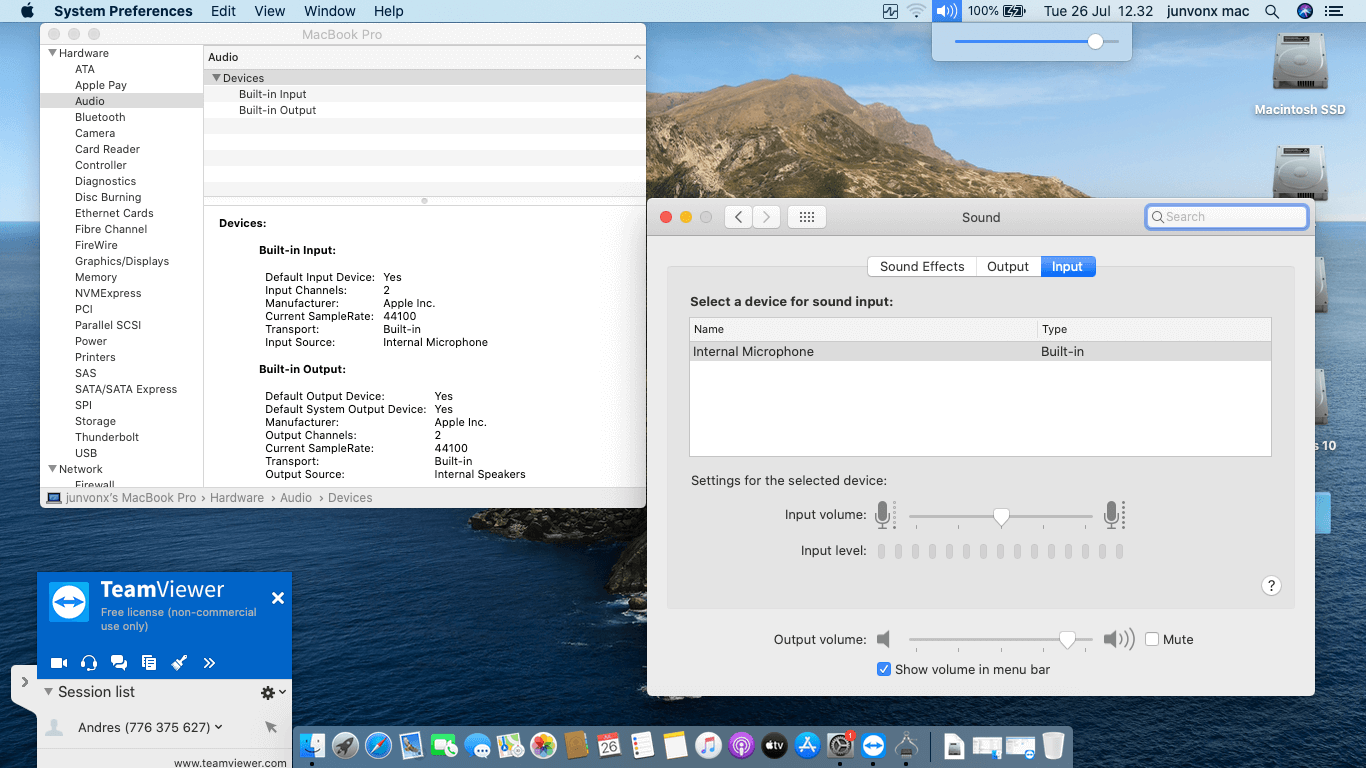Click the help question mark button
Viewport: 1366px width, 768px height.
1271,586
